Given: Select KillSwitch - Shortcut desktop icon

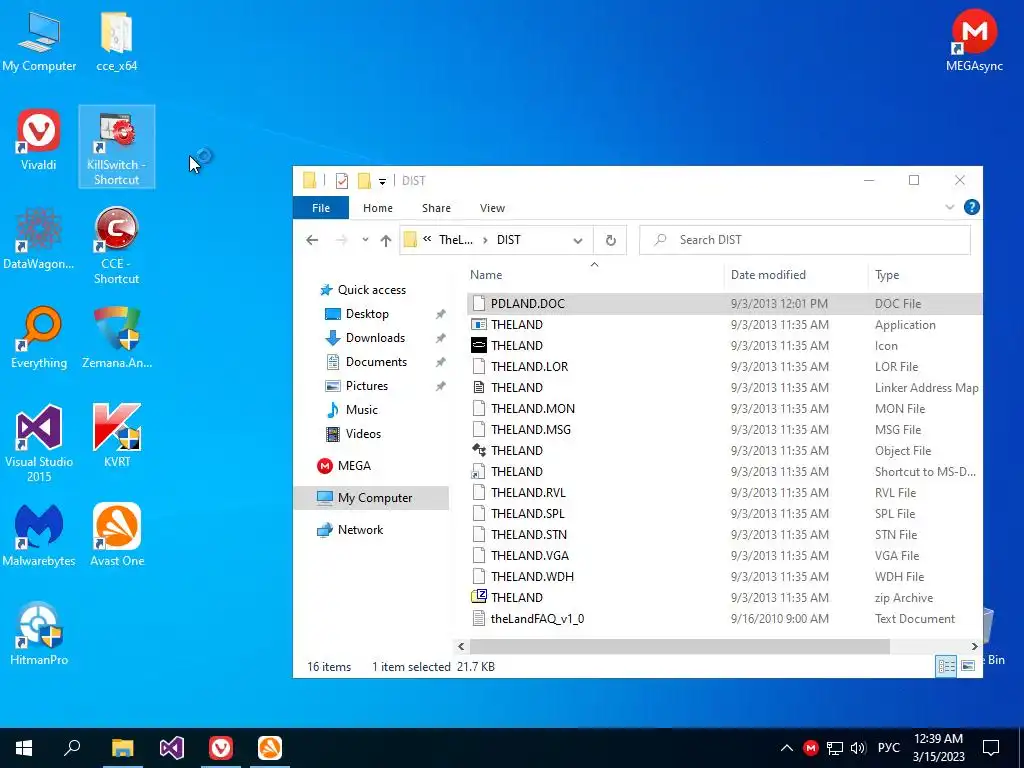Looking at the screenshot, I should click(x=117, y=147).
